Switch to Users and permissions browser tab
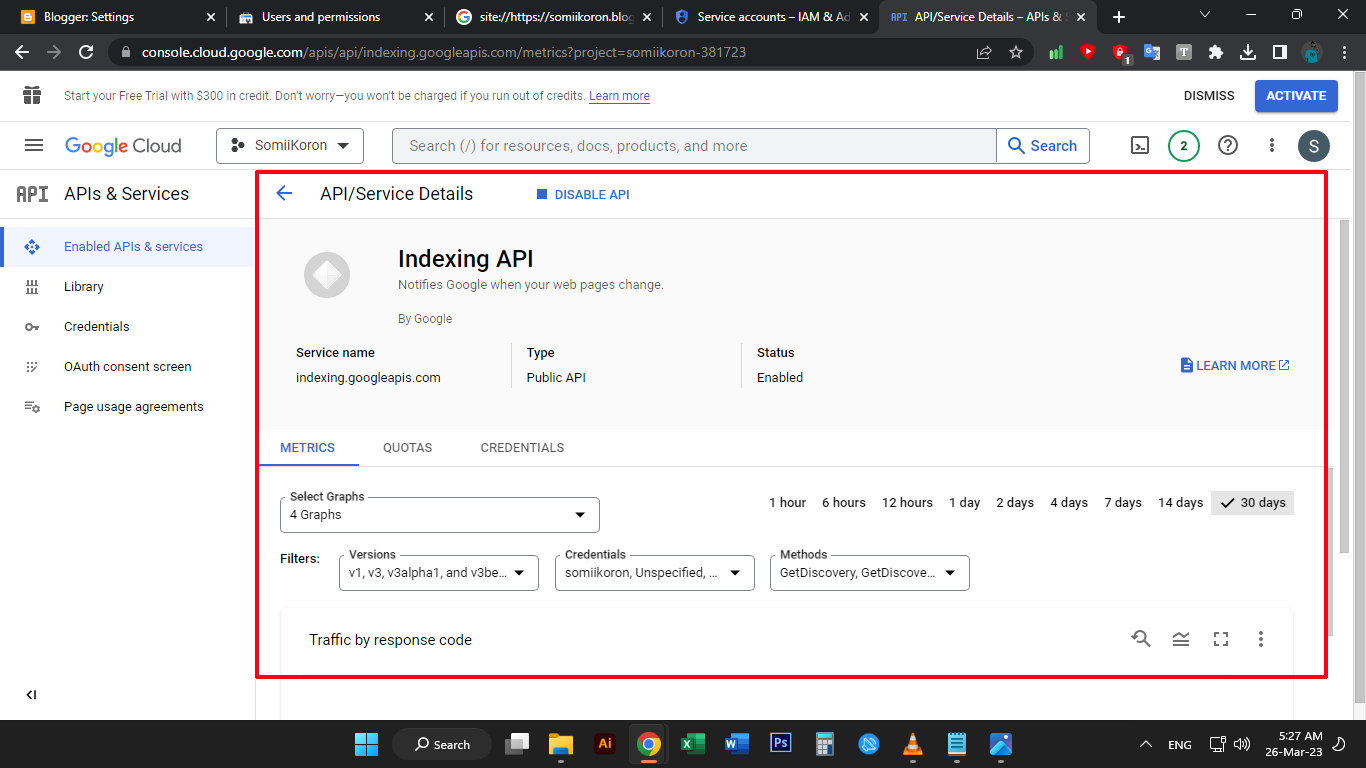1366x768 pixels. click(335, 17)
